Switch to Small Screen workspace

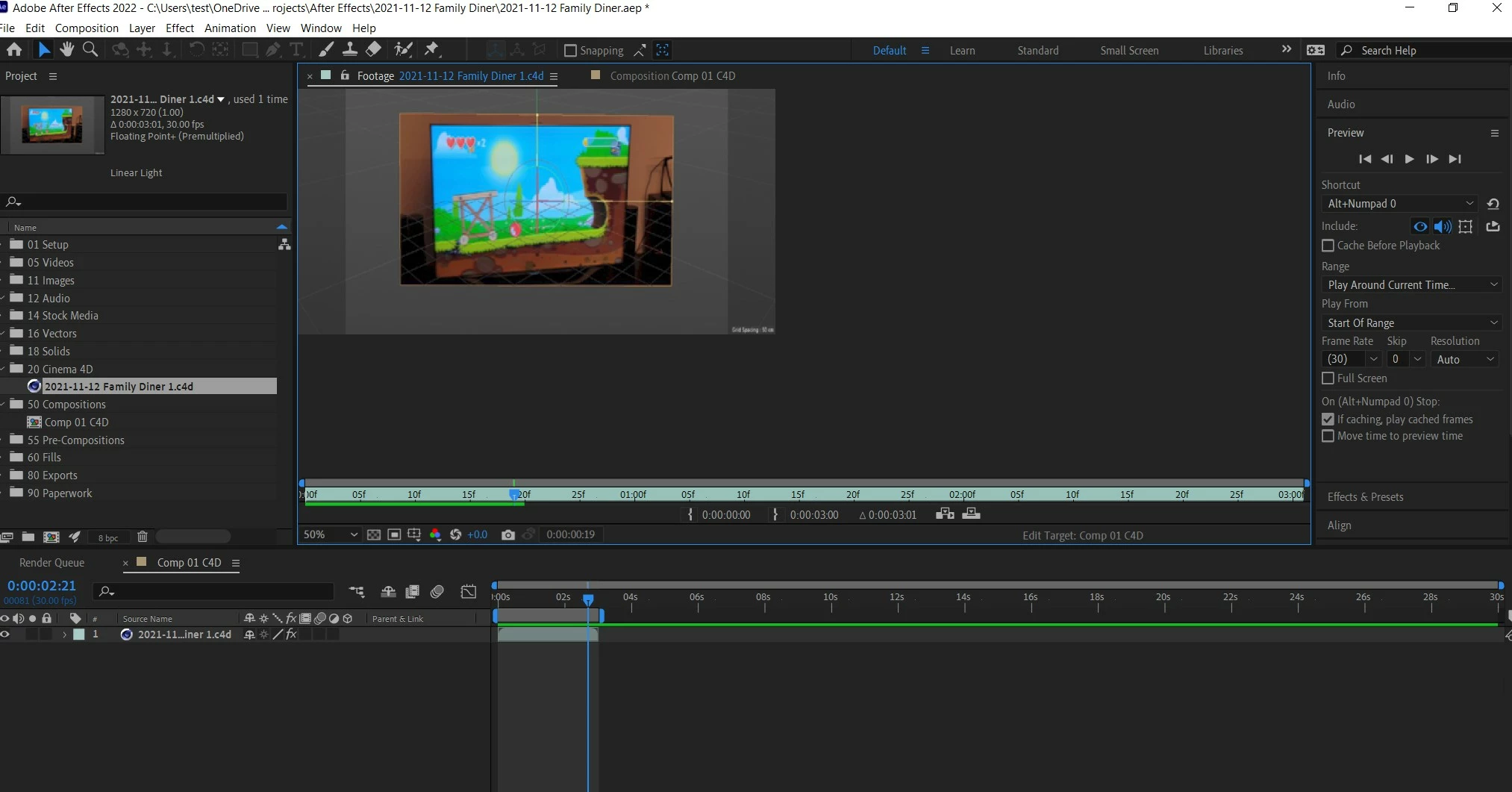1129,51
